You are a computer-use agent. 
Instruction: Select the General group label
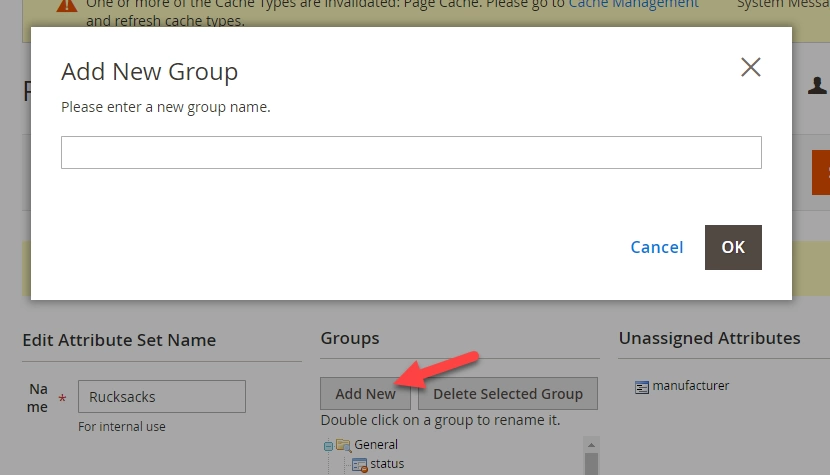tap(376, 444)
